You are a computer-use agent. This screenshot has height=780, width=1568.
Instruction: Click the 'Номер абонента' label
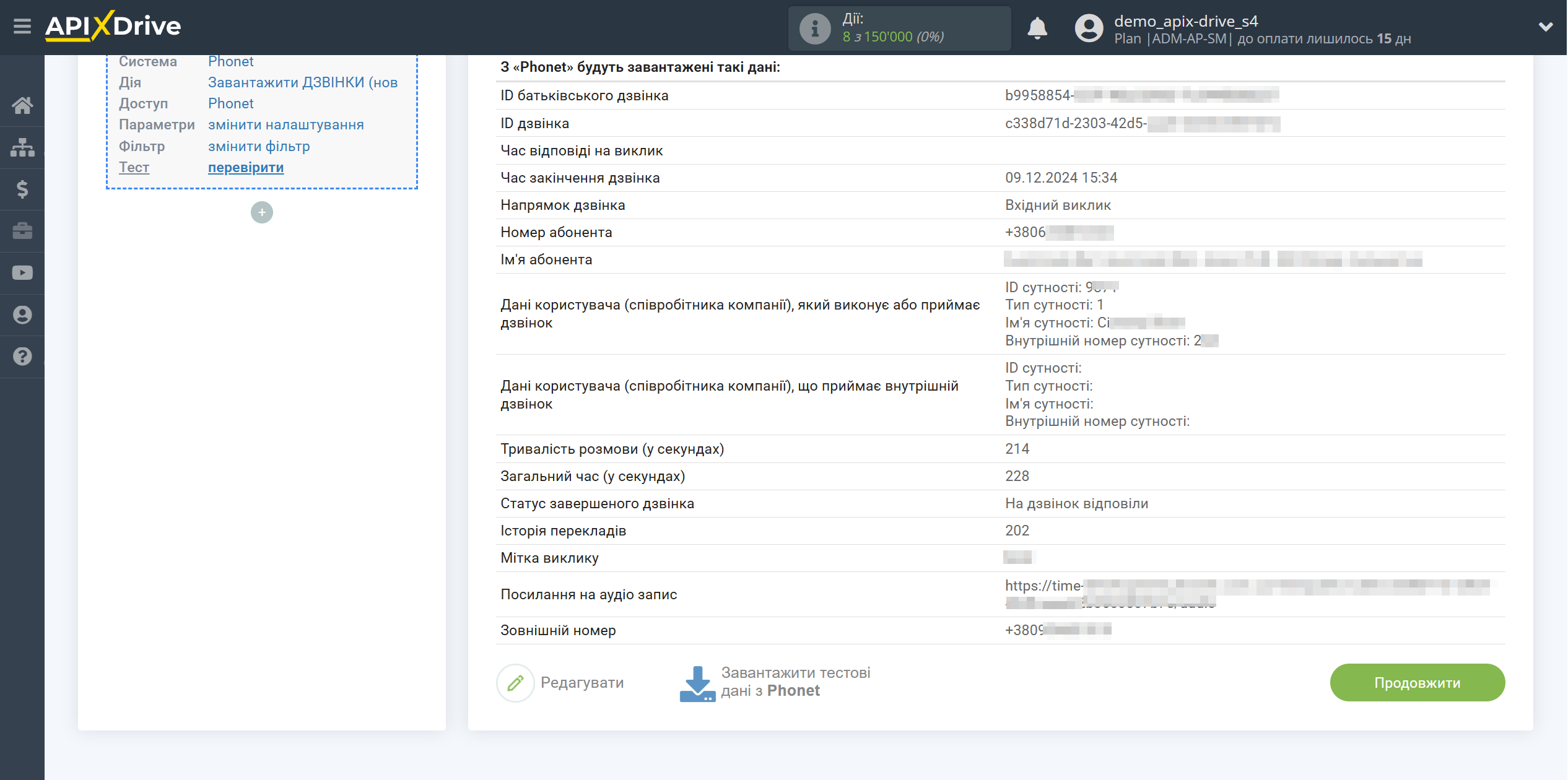click(556, 232)
